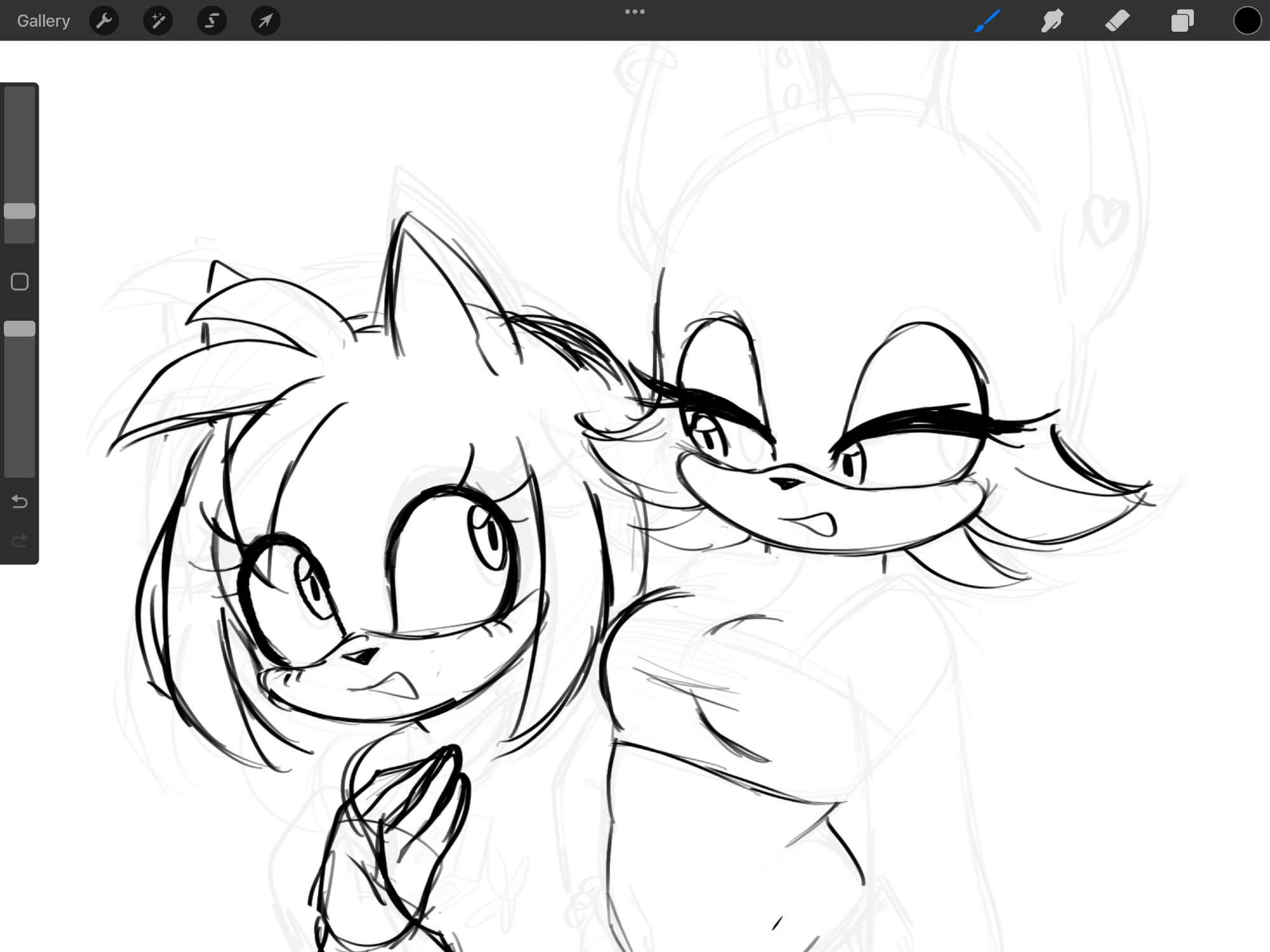Viewport: 1270px width, 952px height.
Task: Click the brush opacity slider handle
Action: pos(20,328)
